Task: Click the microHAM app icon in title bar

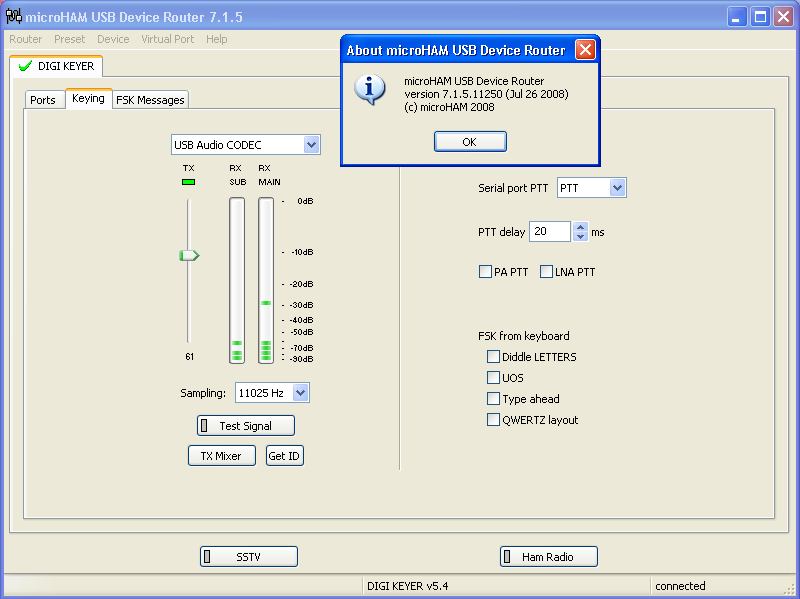Action: [x=13, y=16]
